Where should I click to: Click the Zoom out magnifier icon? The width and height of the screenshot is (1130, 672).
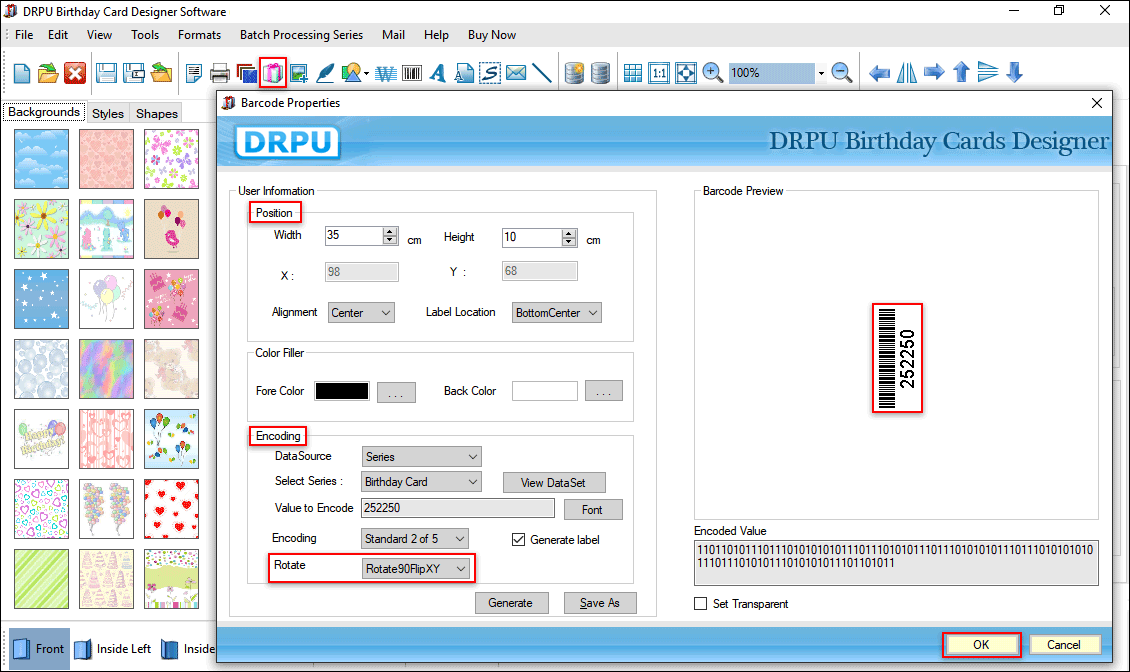pos(841,73)
